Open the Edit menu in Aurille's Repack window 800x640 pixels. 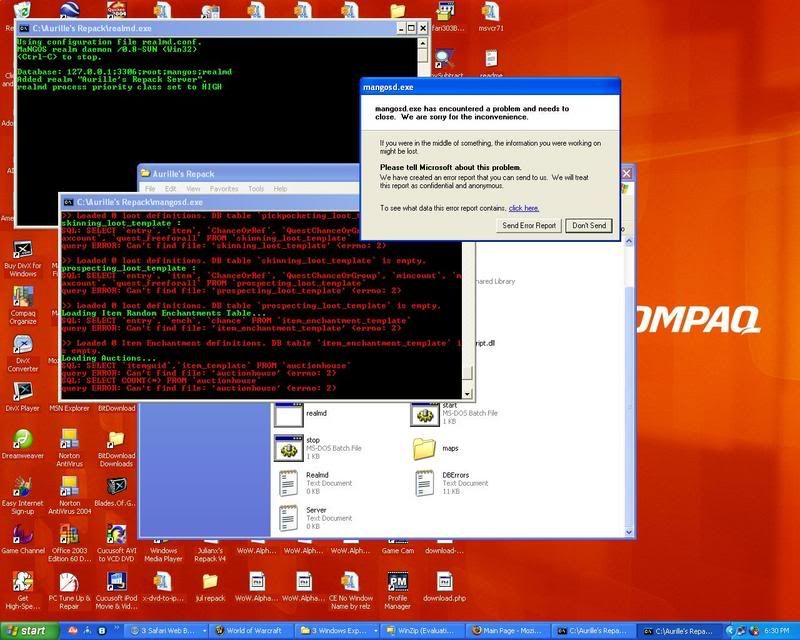(x=170, y=189)
